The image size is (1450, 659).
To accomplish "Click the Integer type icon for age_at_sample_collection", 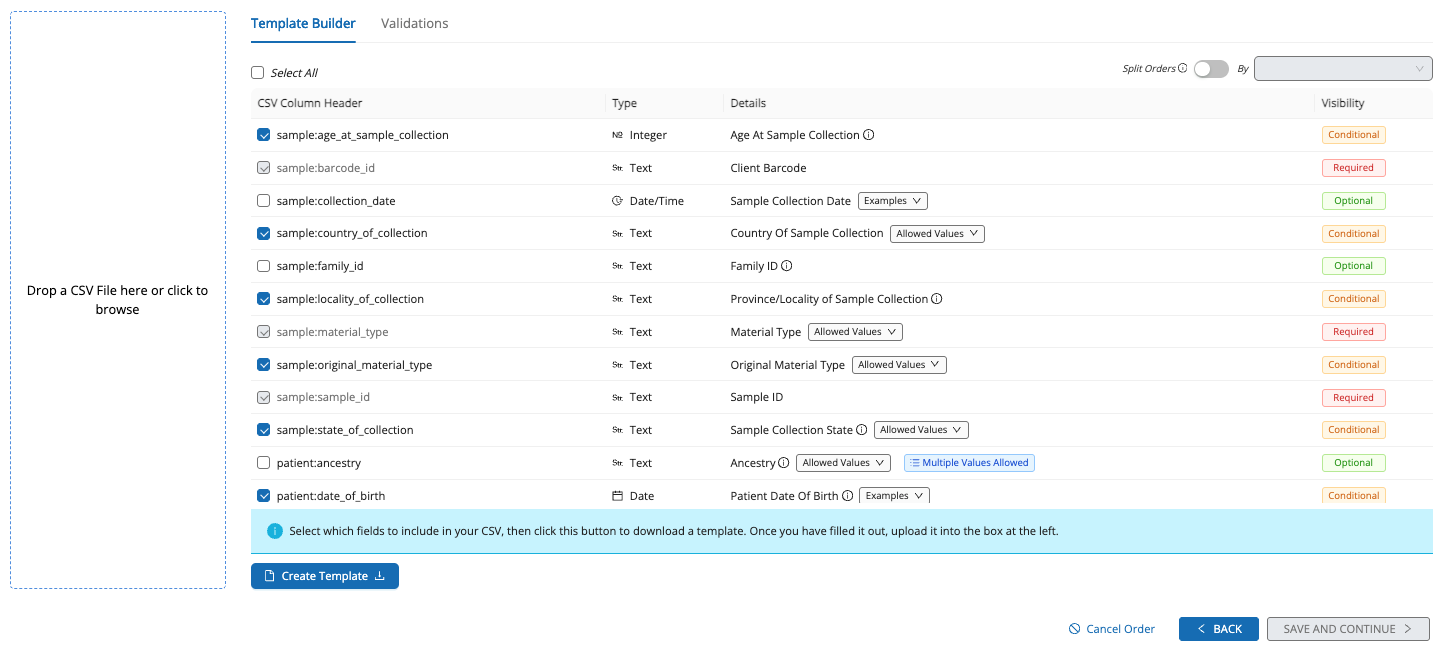I will click(x=617, y=135).
